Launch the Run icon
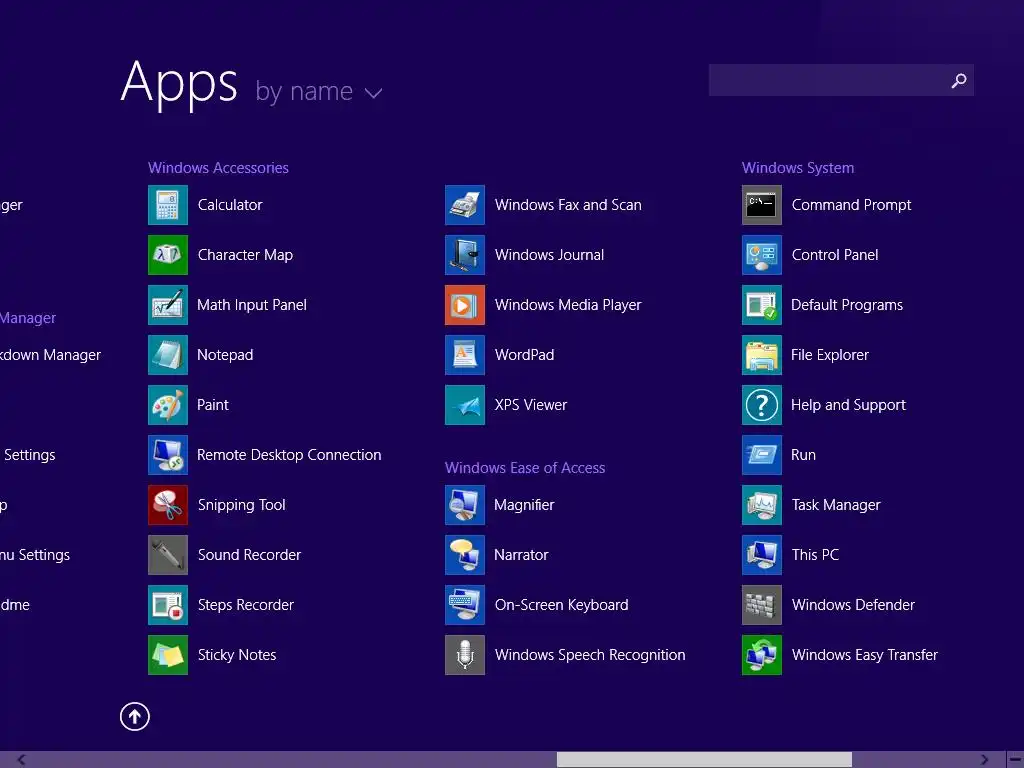This screenshot has width=1024, height=768. pyautogui.click(x=761, y=455)
